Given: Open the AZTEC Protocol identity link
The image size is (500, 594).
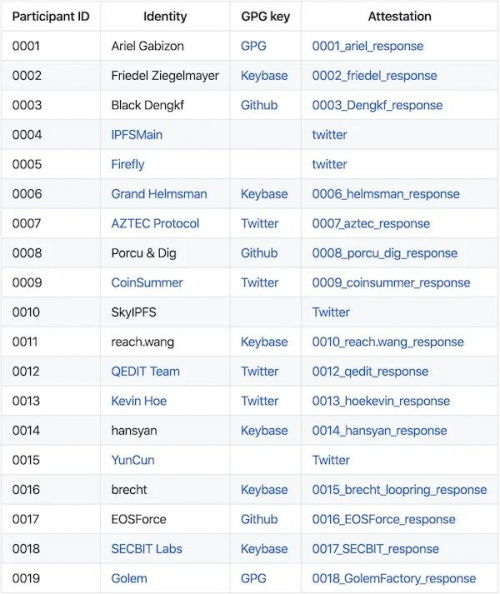Looking at the screenshot, I should point(155,224).
